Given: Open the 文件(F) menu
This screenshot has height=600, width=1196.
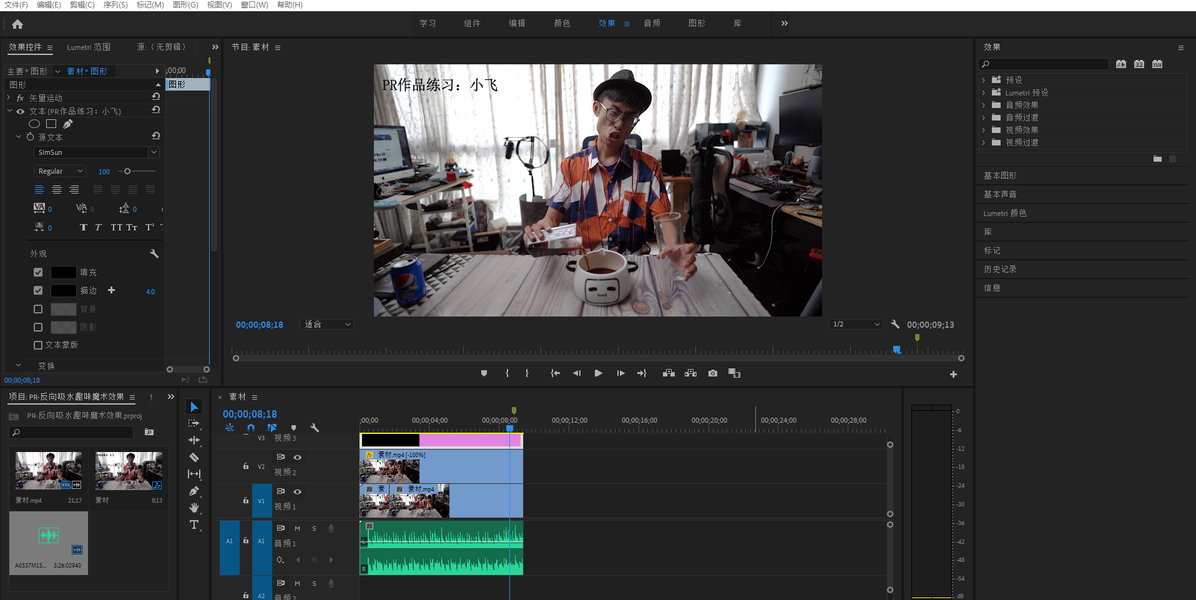Looking at the screenshot, I should 16,5.
